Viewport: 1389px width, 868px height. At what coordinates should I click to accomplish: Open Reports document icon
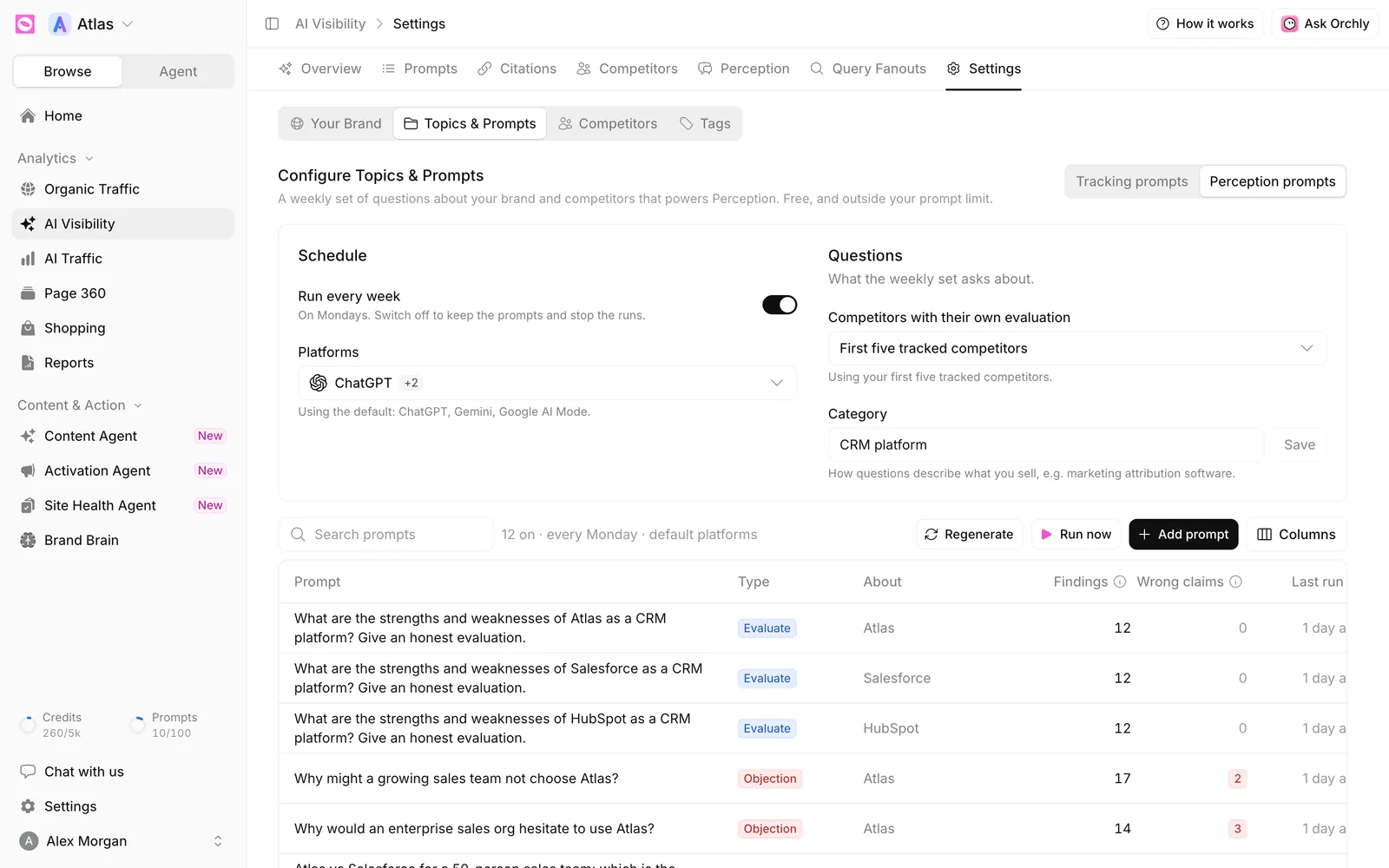[28, 363]
